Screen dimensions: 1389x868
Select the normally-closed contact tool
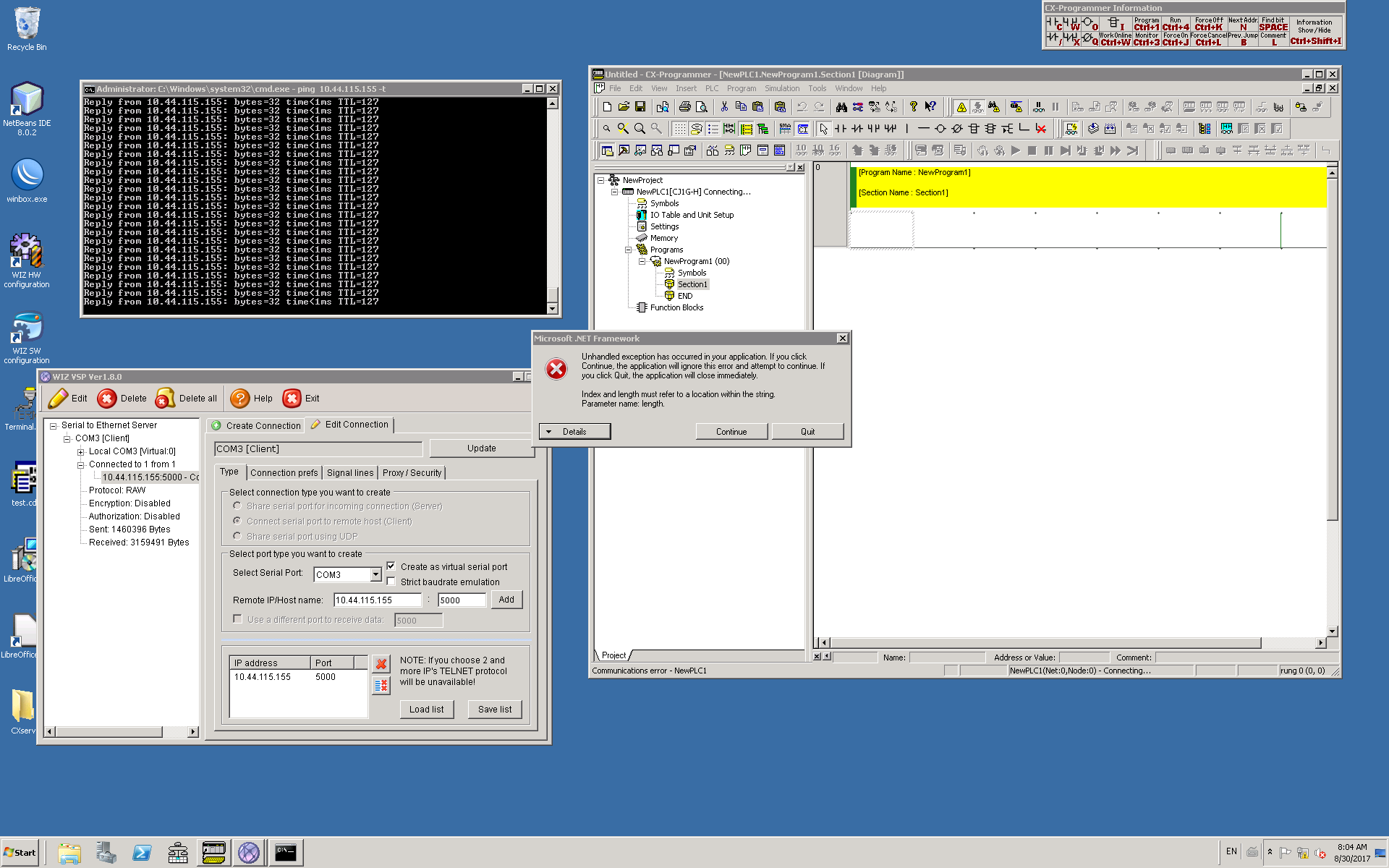click(x=857, y=129)
